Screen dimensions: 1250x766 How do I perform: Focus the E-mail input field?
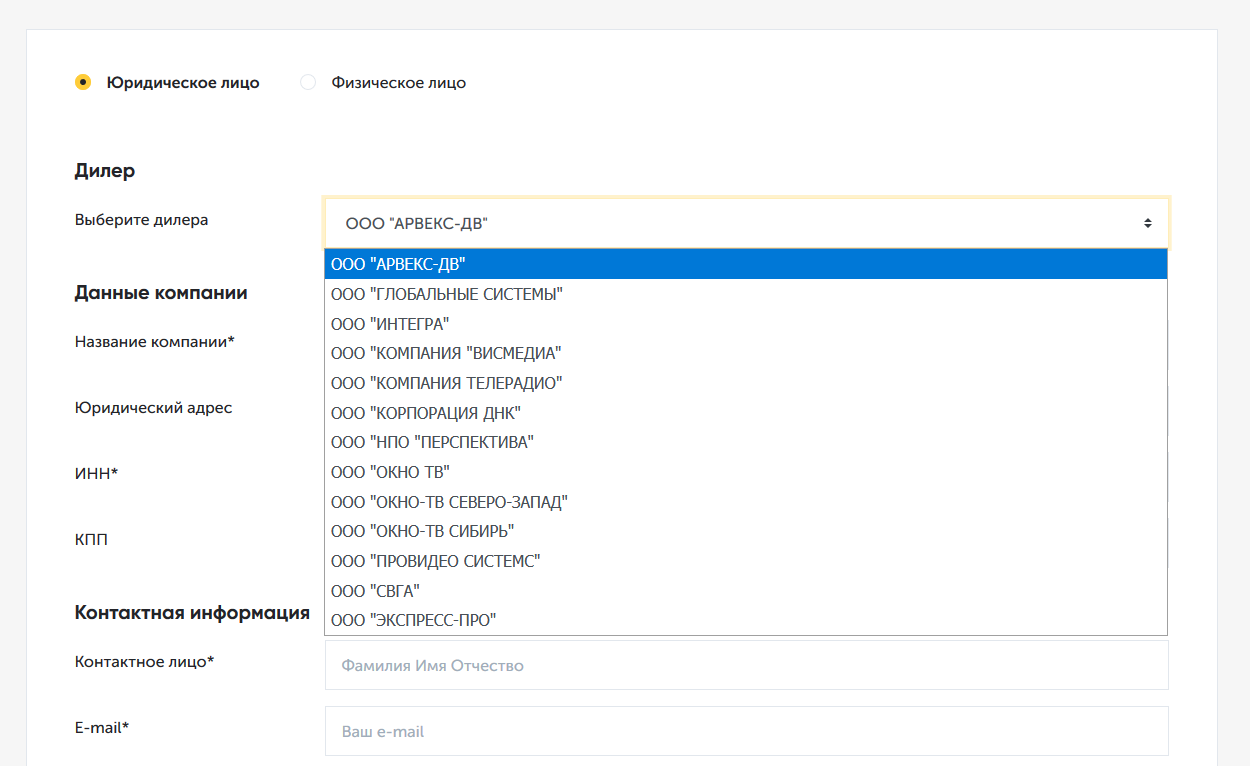tap(746, 731)
